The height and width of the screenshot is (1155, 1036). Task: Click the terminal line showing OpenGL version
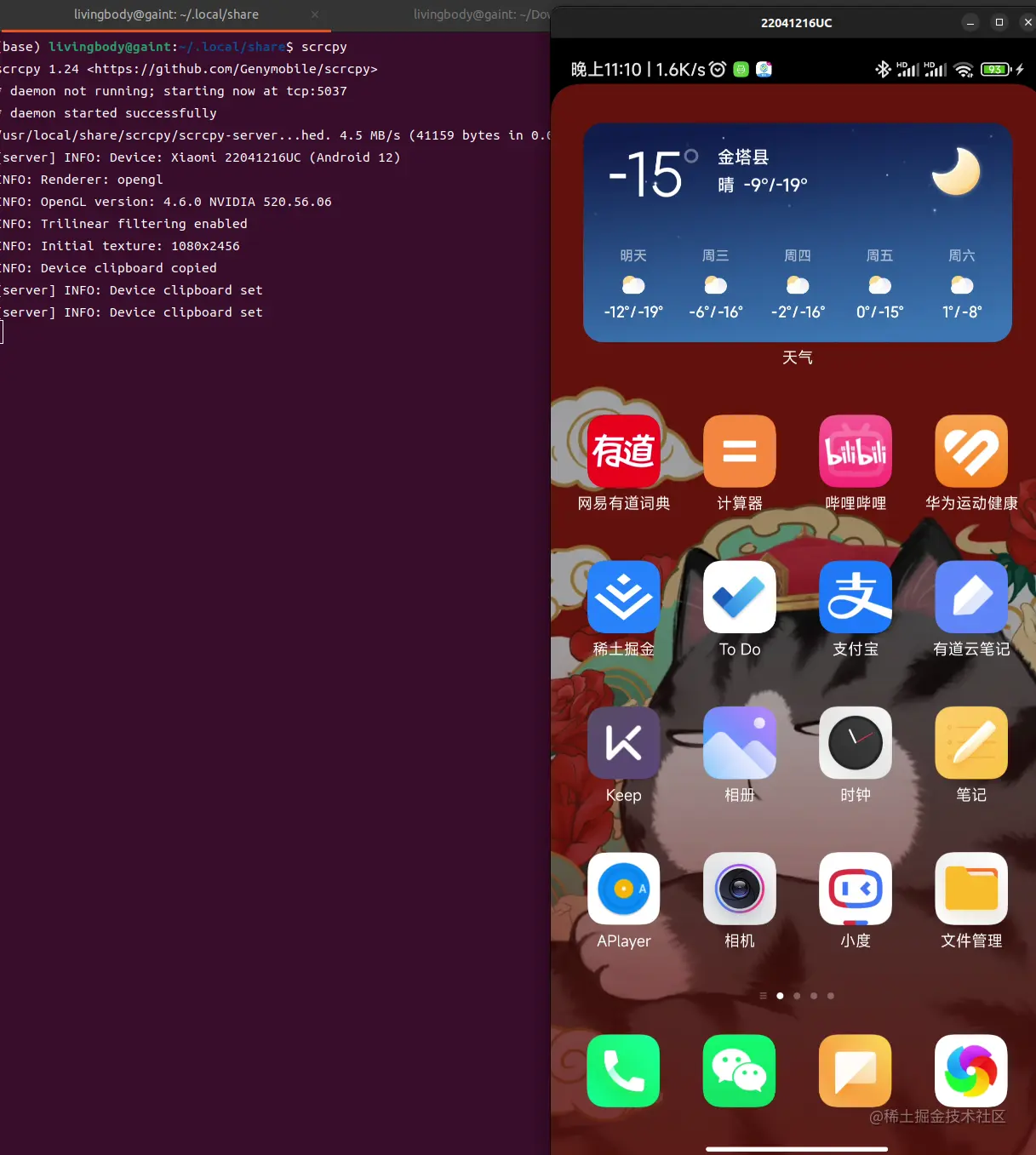tap(166, 202)
